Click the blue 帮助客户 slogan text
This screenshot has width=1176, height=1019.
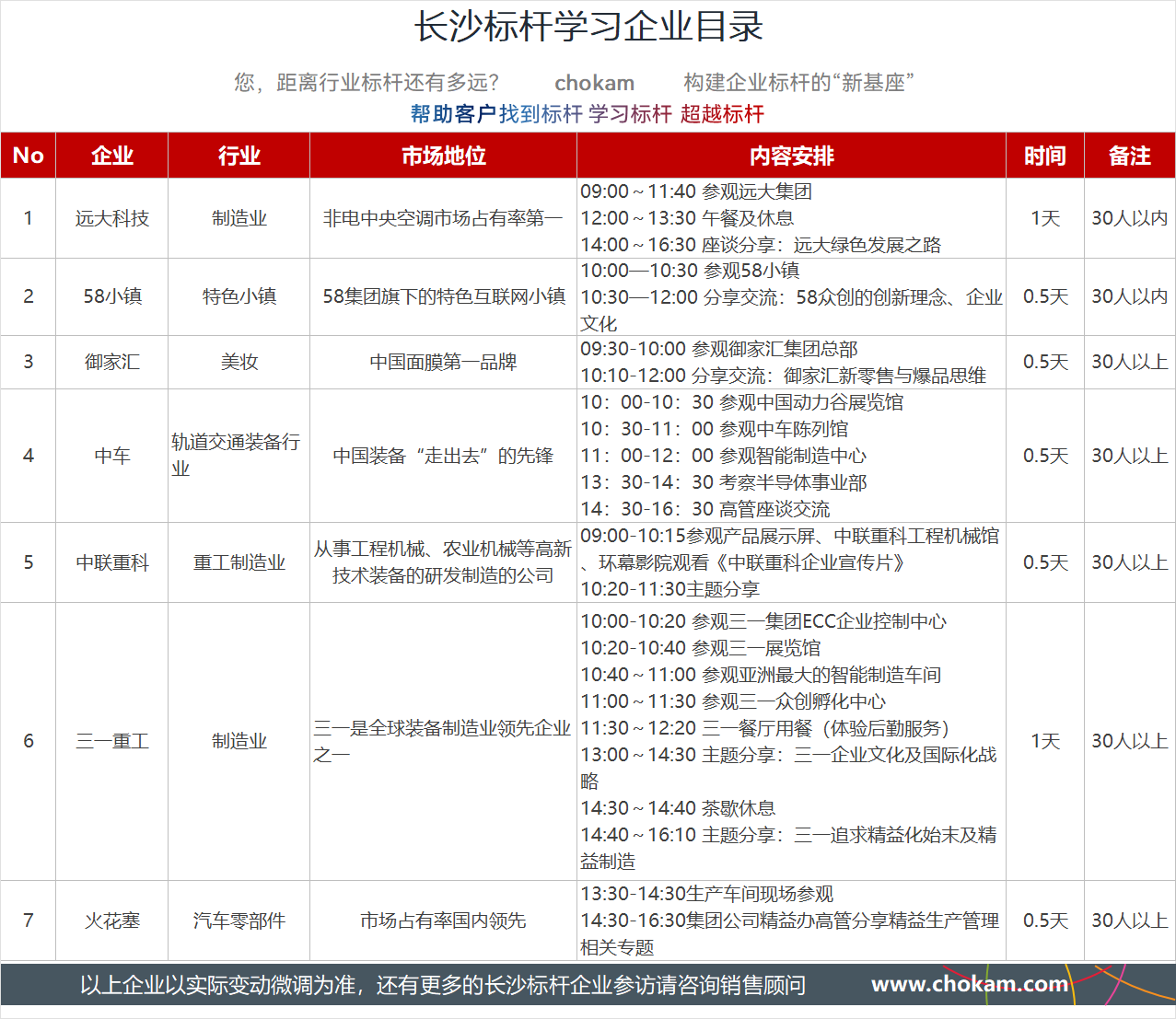pyautogui.click(x=453, y=114)
